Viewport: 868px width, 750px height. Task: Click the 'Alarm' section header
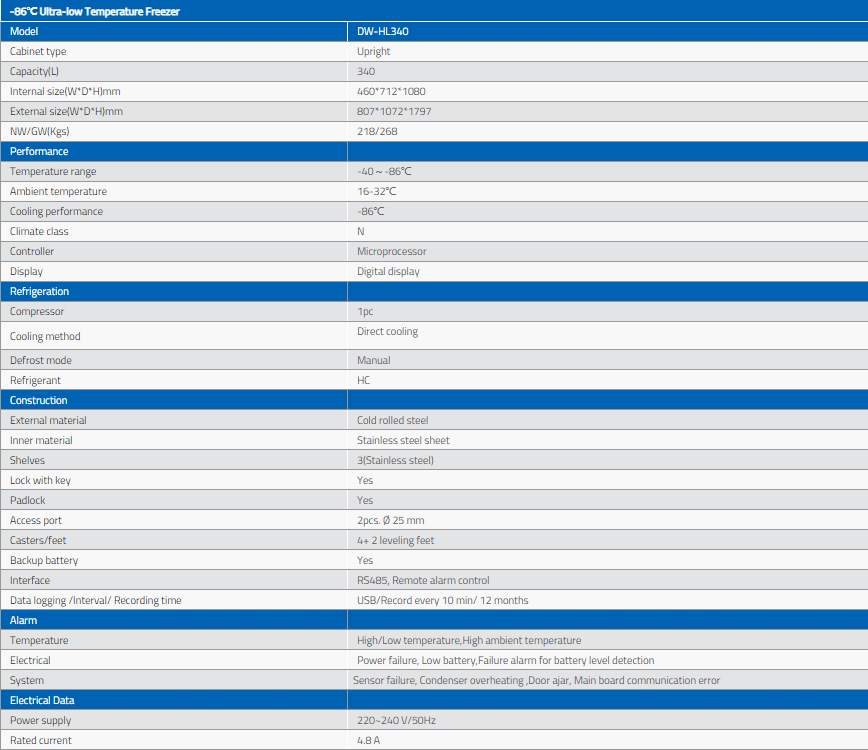tap(24, 620)
